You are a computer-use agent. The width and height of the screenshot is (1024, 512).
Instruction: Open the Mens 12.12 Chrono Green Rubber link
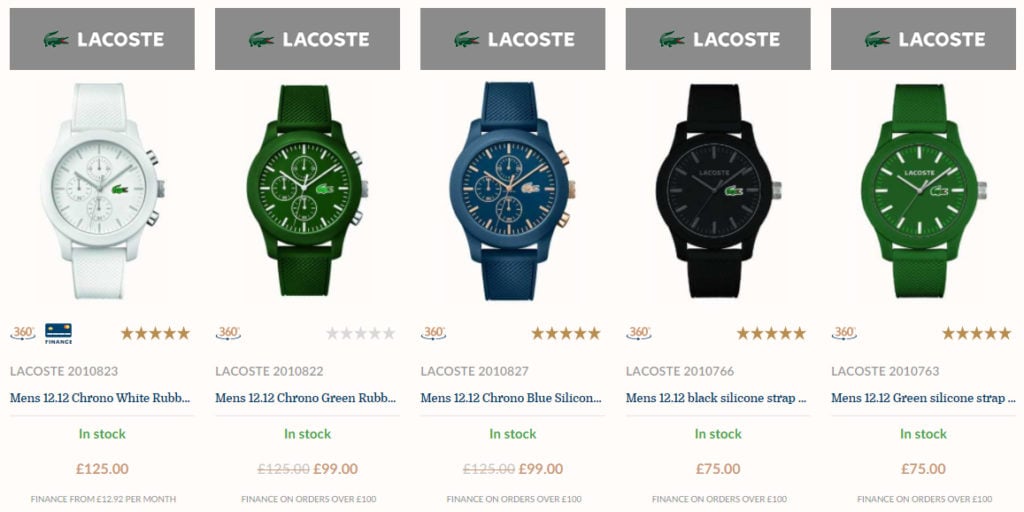[x=306, y=398]
